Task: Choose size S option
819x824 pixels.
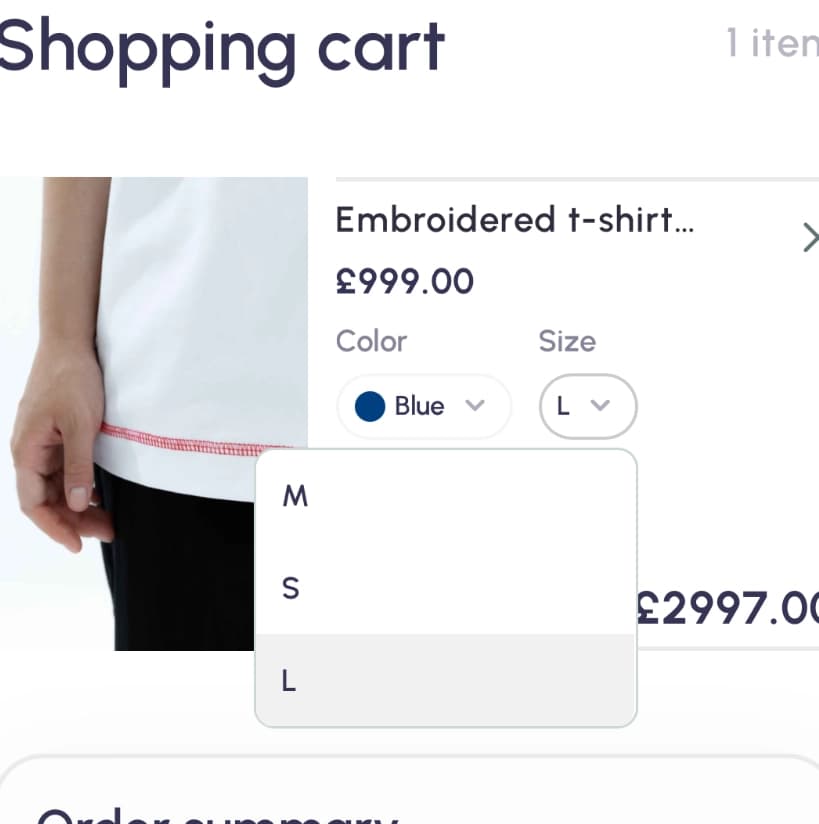Action: 291,588
